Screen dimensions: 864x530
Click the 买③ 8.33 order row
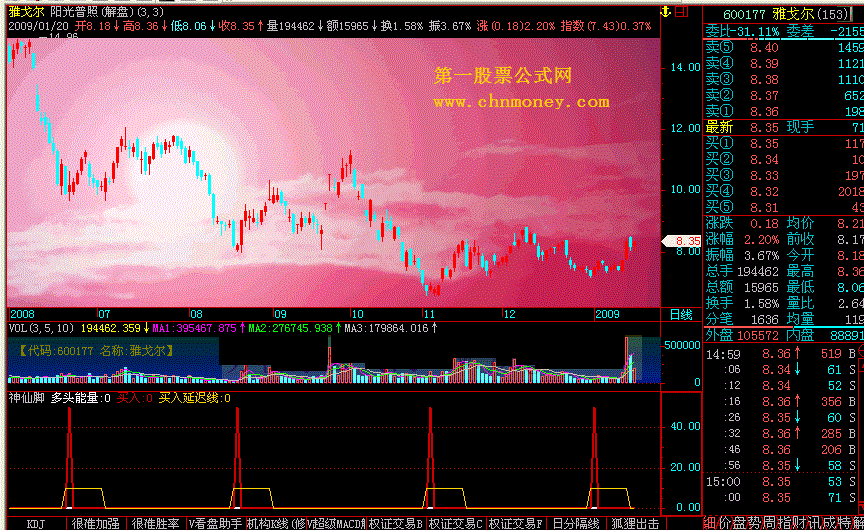tap(784, 176)
